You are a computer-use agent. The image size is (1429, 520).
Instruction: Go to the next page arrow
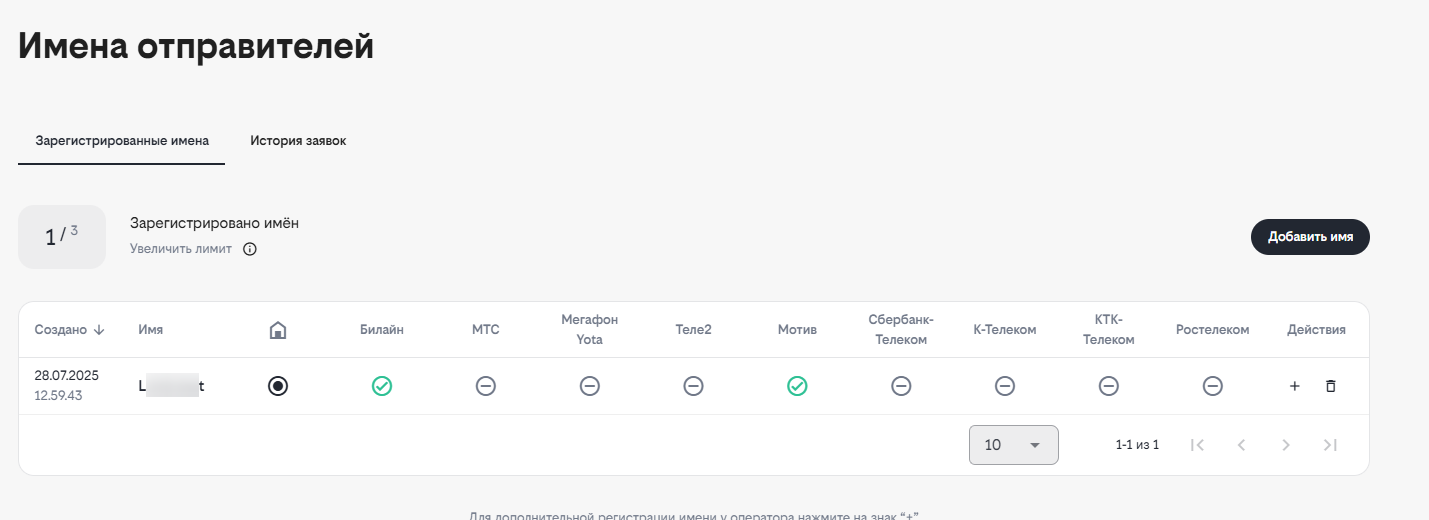1286,445
